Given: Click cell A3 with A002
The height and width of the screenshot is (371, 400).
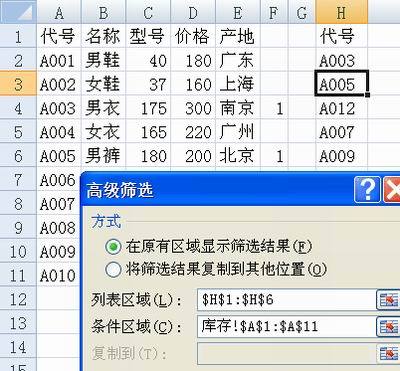Looking at the screenshot, I should pos(59,84).
